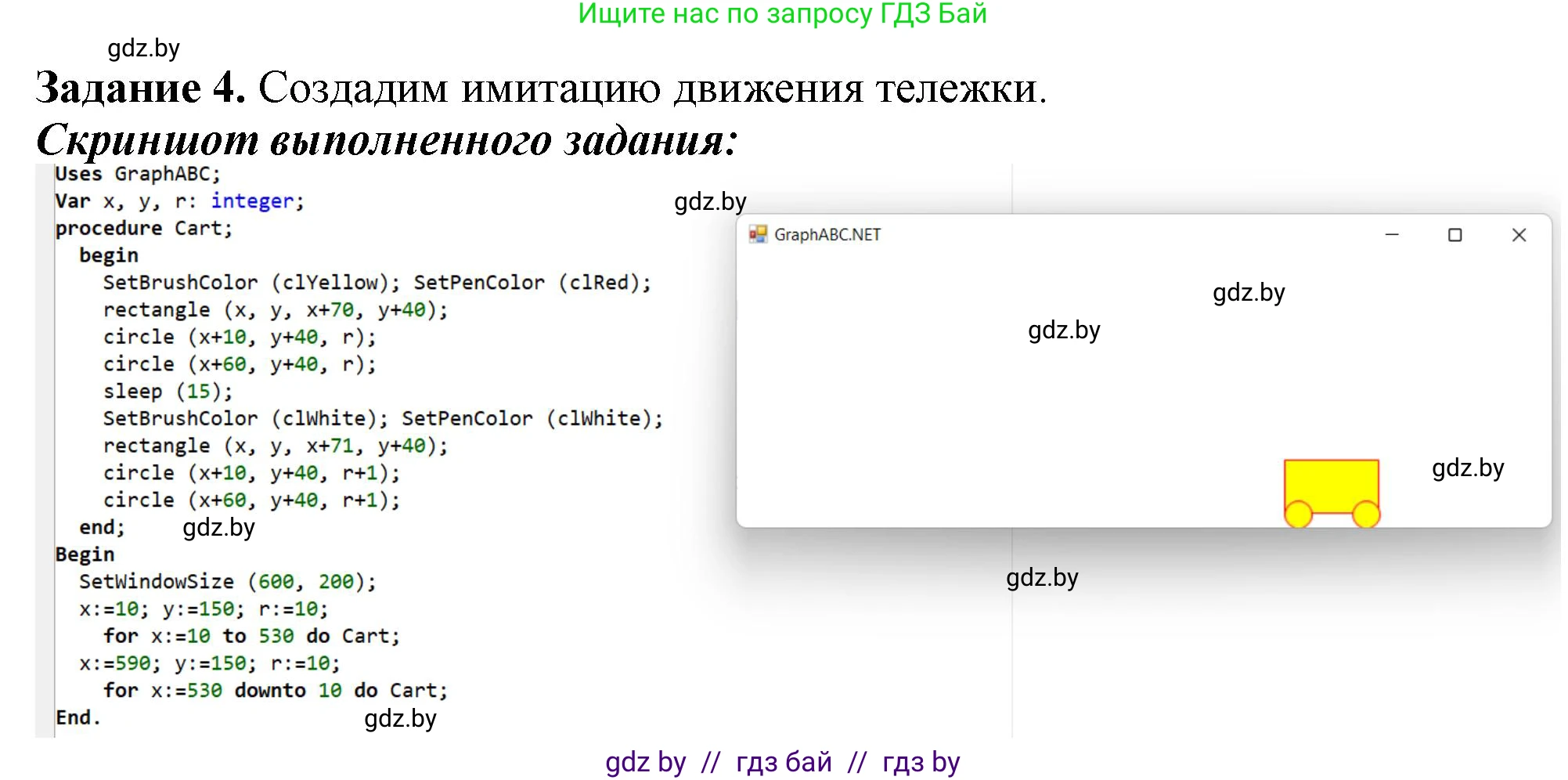Maximize the GraphABC.NET window

coord(1454,235)
